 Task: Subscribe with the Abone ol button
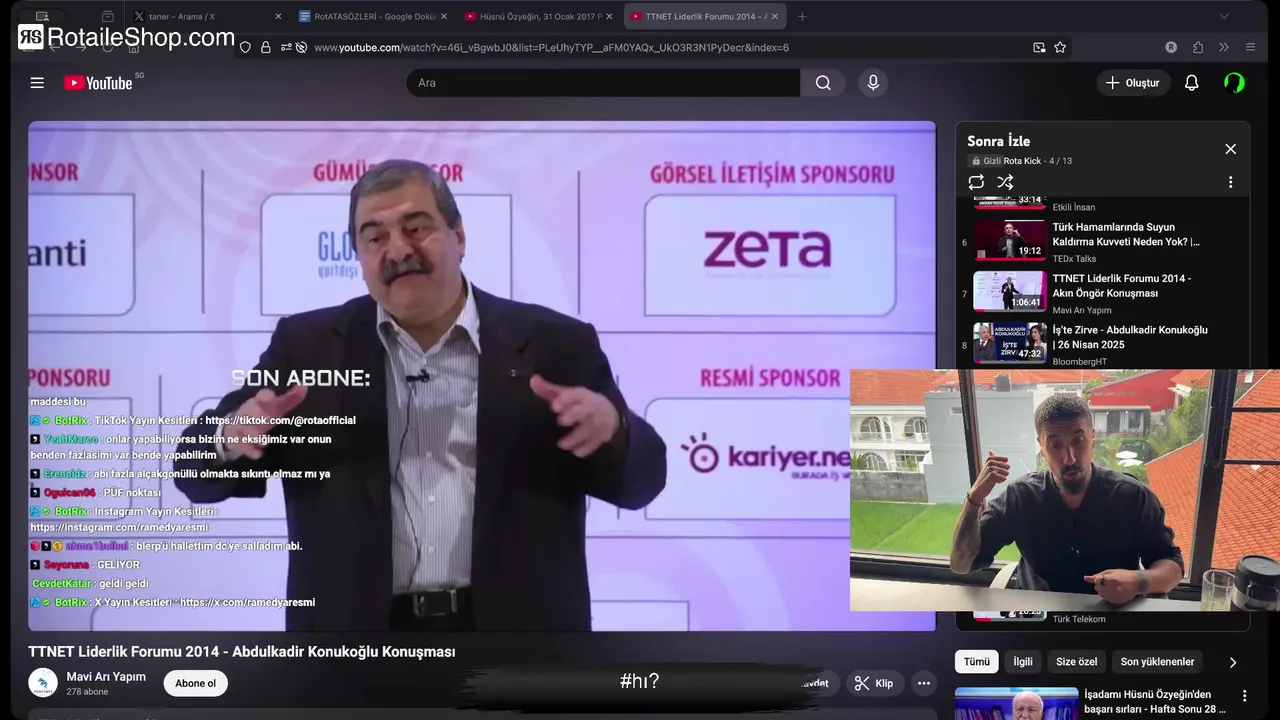coord(195,683)
